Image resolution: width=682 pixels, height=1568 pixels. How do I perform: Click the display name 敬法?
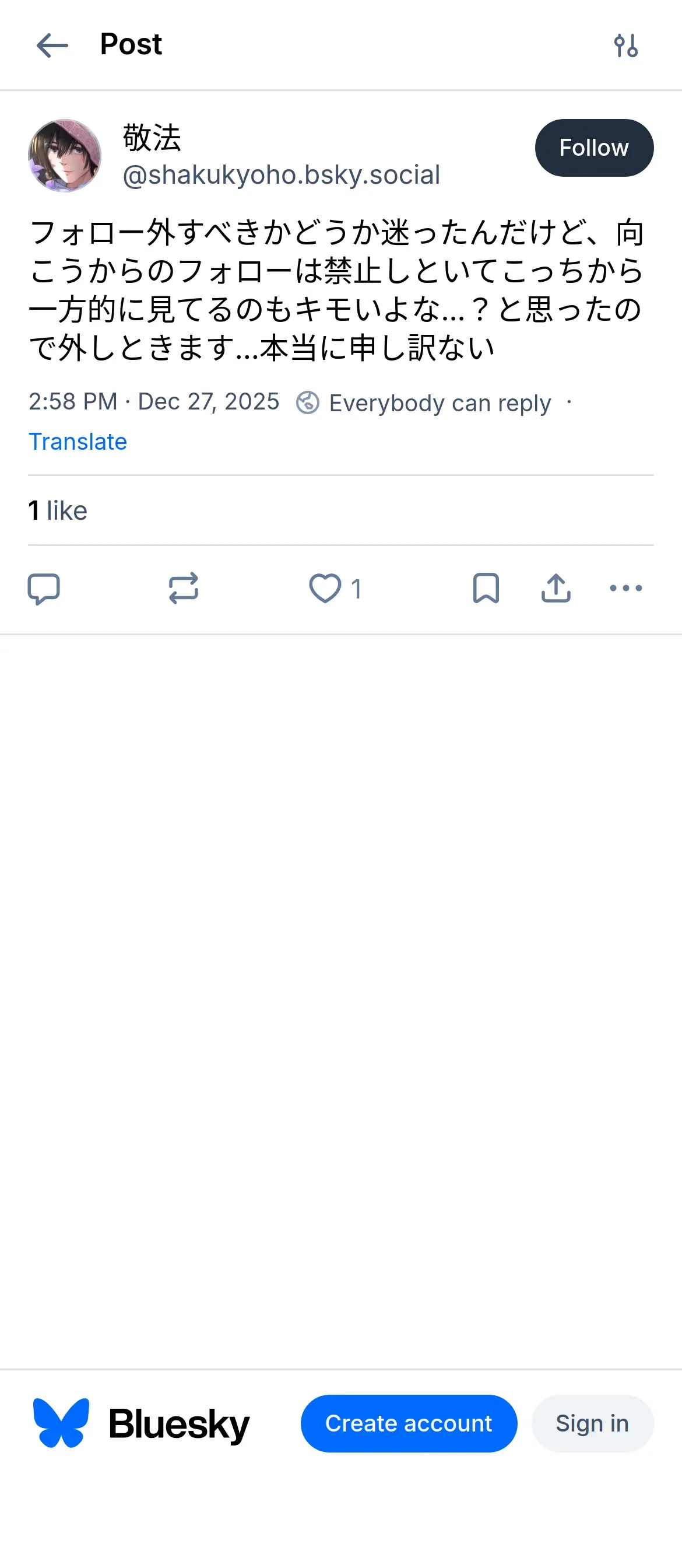pyautogui.click(x=152, y=138)
